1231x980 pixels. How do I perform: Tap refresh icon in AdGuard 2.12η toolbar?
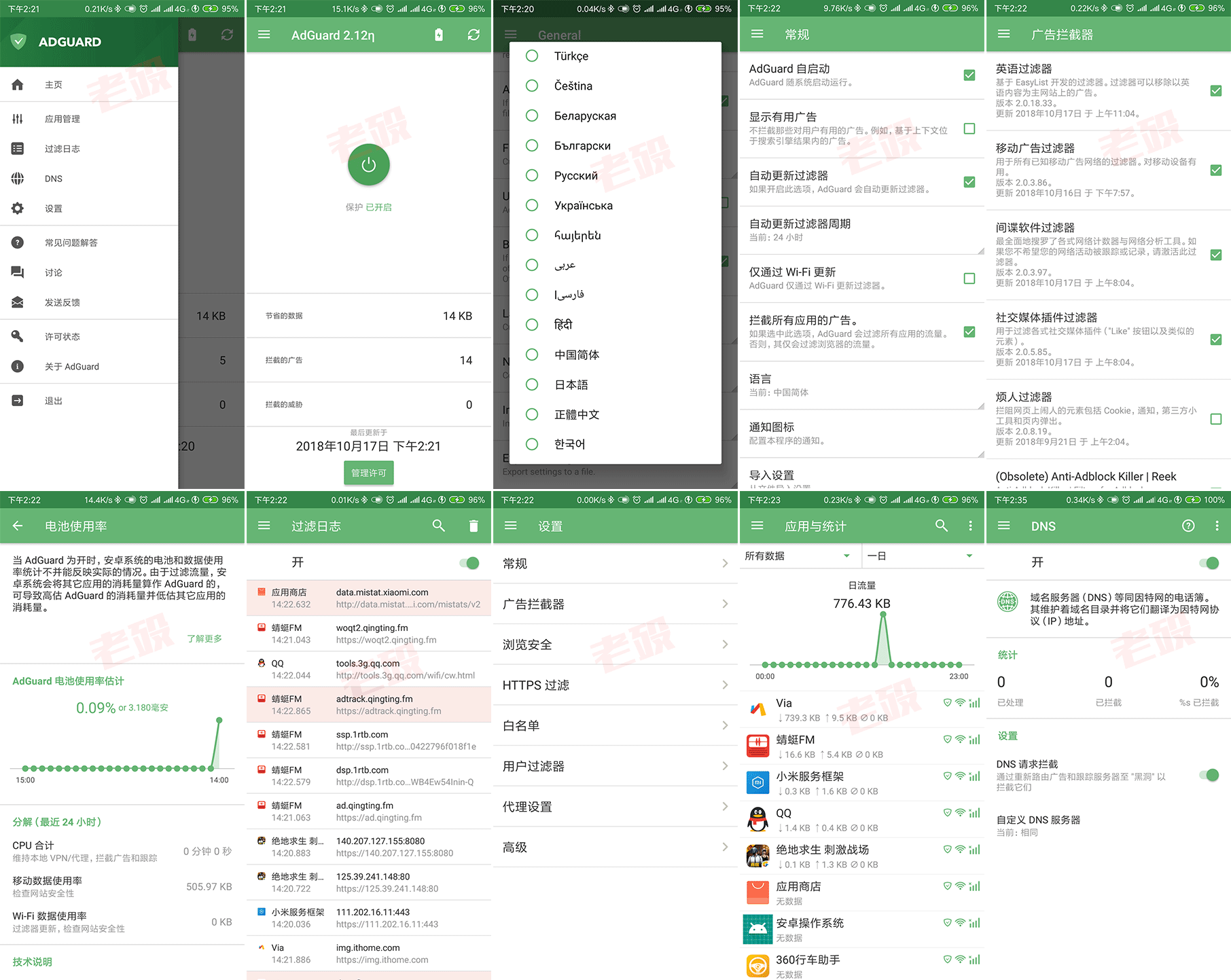coord(474,35)
